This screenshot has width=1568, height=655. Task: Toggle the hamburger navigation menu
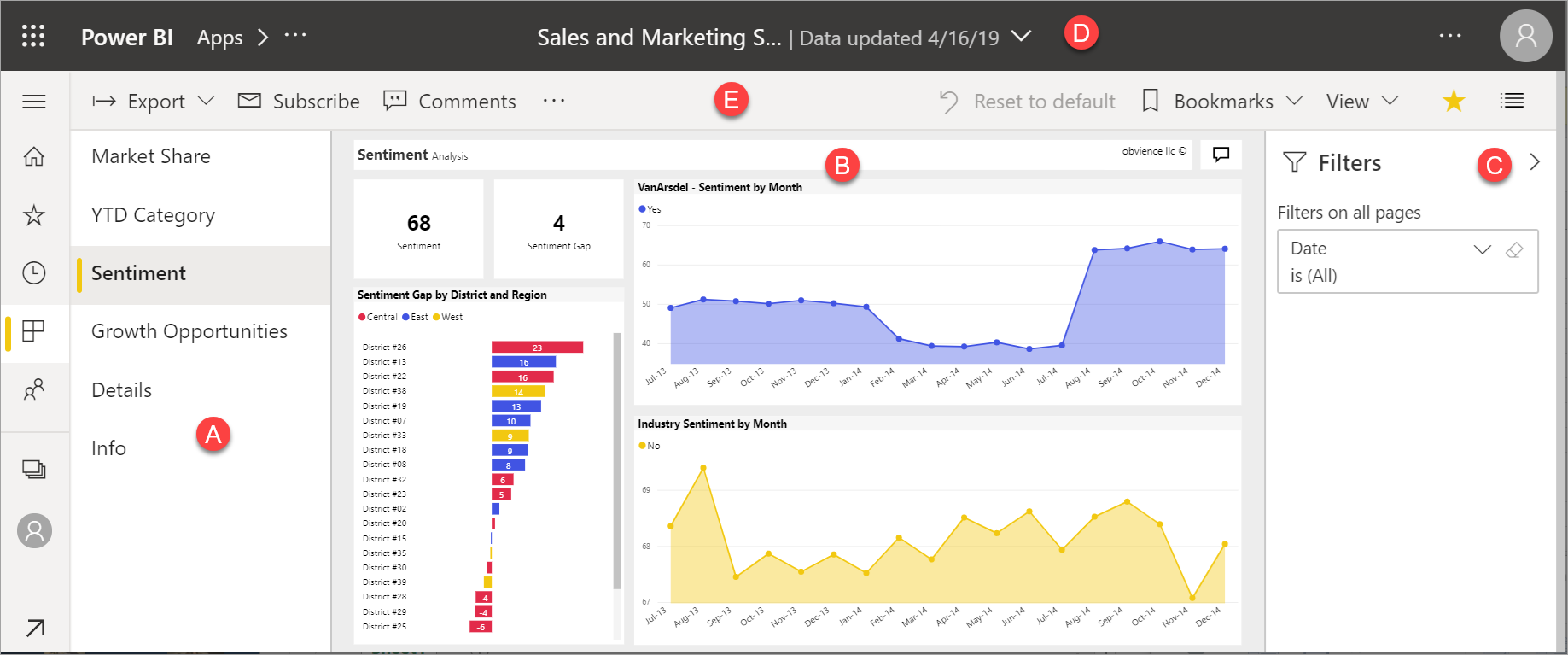coord(34,102)
